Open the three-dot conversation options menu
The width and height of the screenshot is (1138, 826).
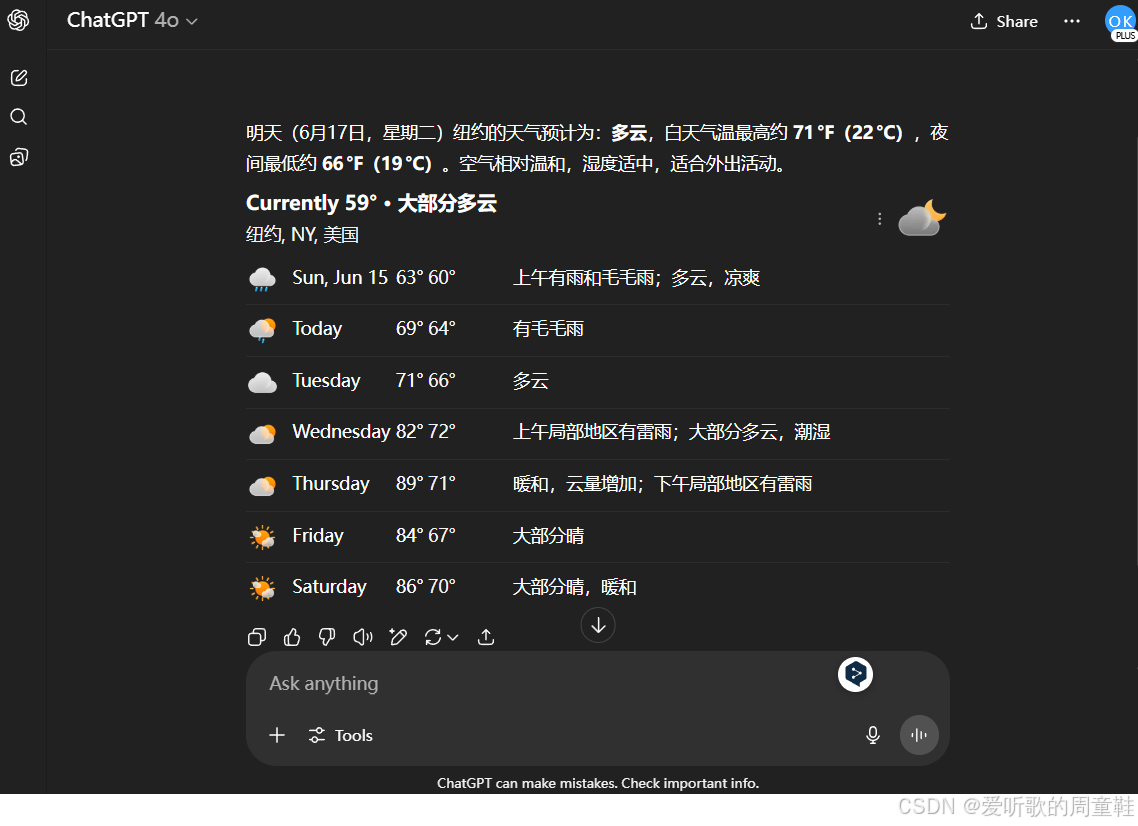[1072, 21]
